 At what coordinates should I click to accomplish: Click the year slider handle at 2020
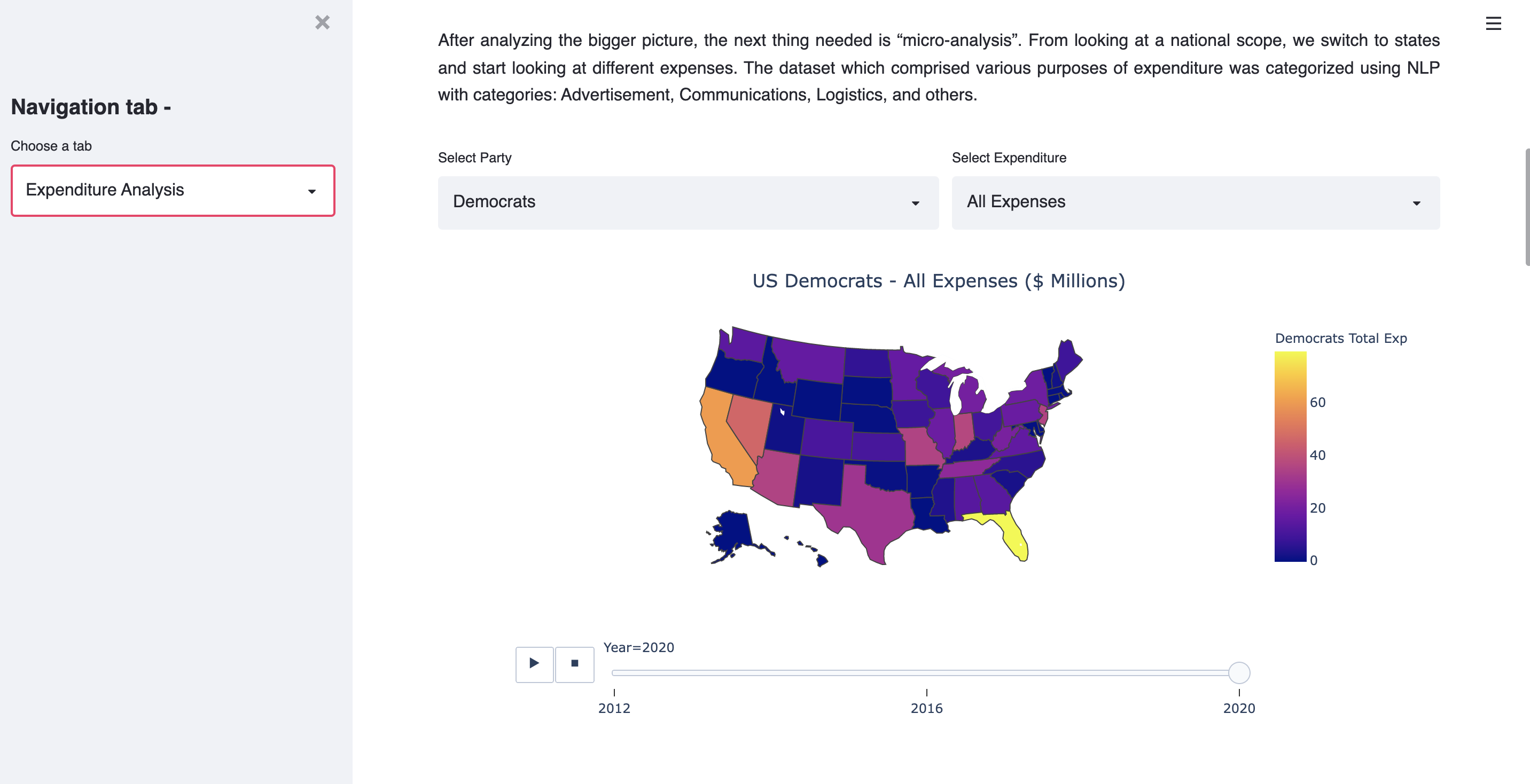[1239, 672]
